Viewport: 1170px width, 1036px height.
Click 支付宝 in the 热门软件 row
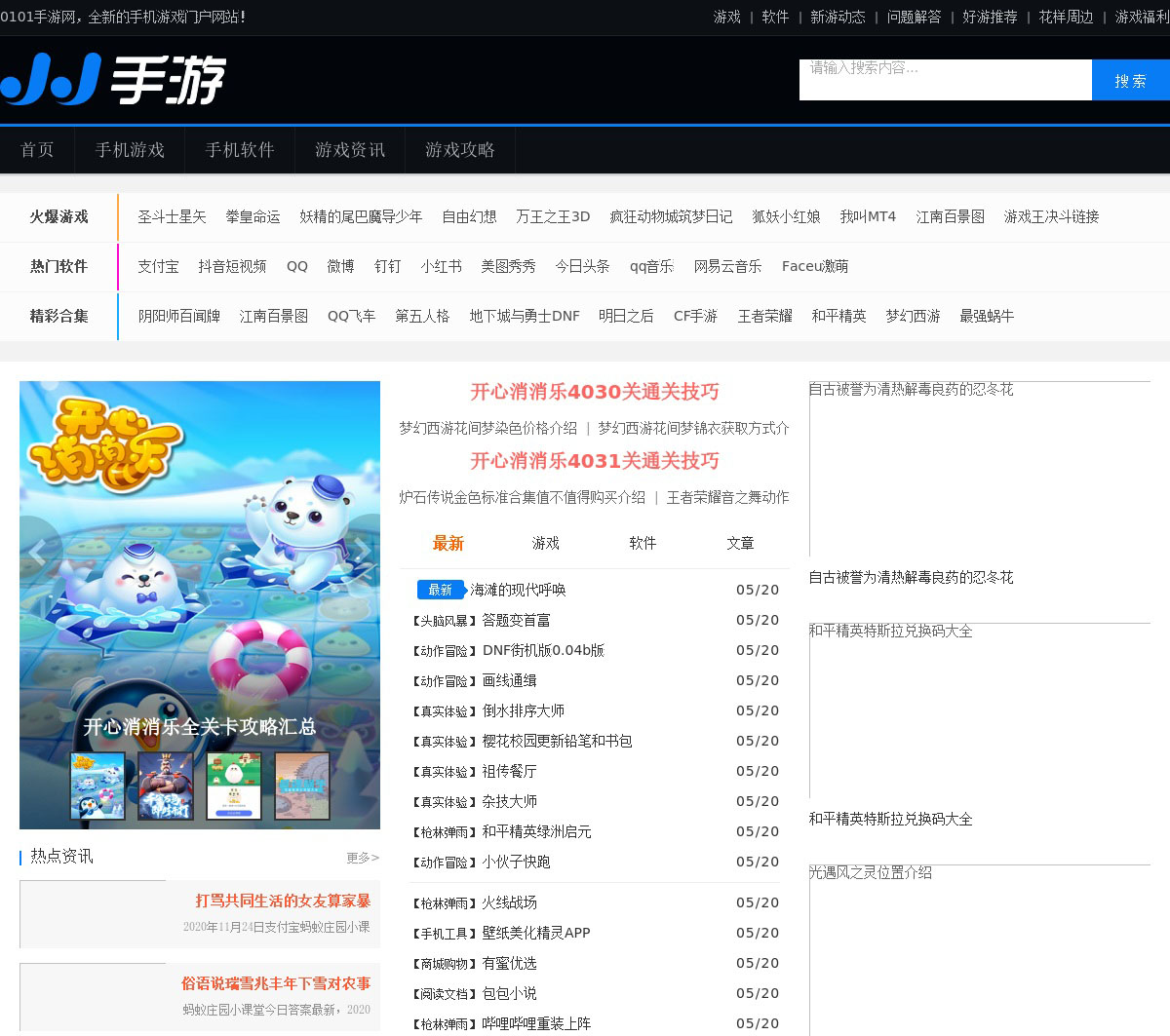[158, 266]
